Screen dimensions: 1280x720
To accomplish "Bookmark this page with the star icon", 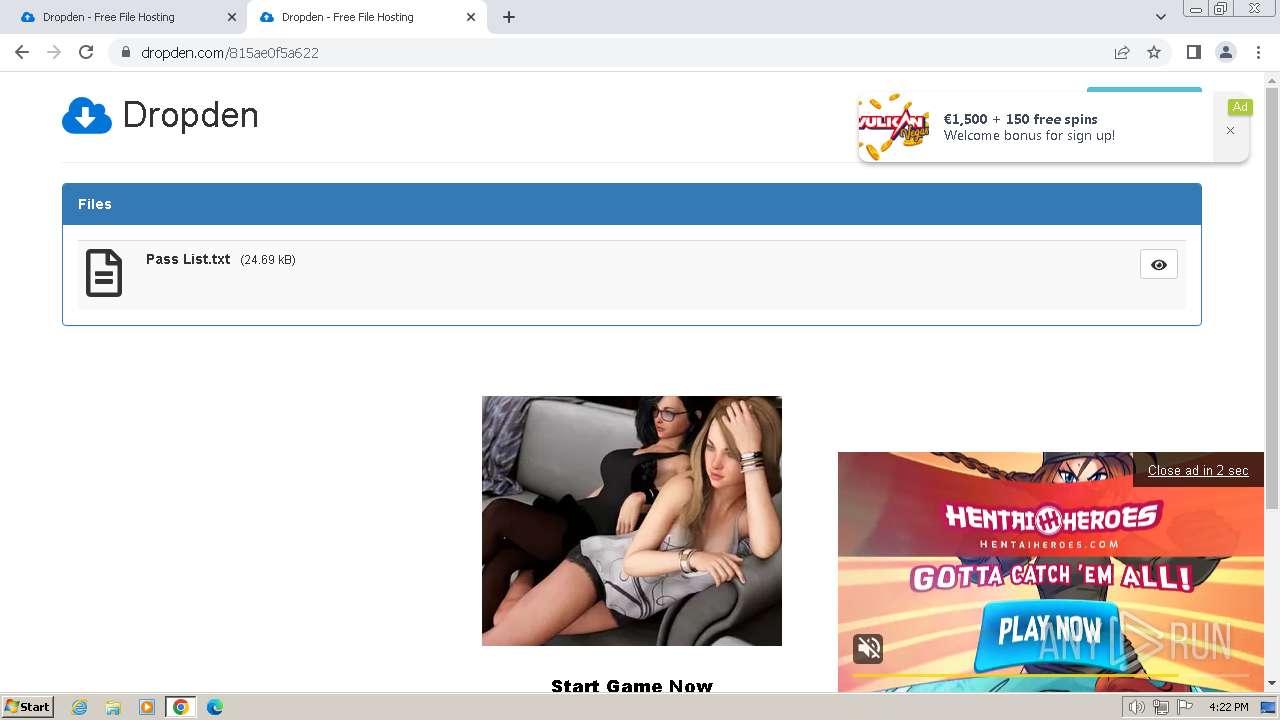I will [x=1154, y=52].
